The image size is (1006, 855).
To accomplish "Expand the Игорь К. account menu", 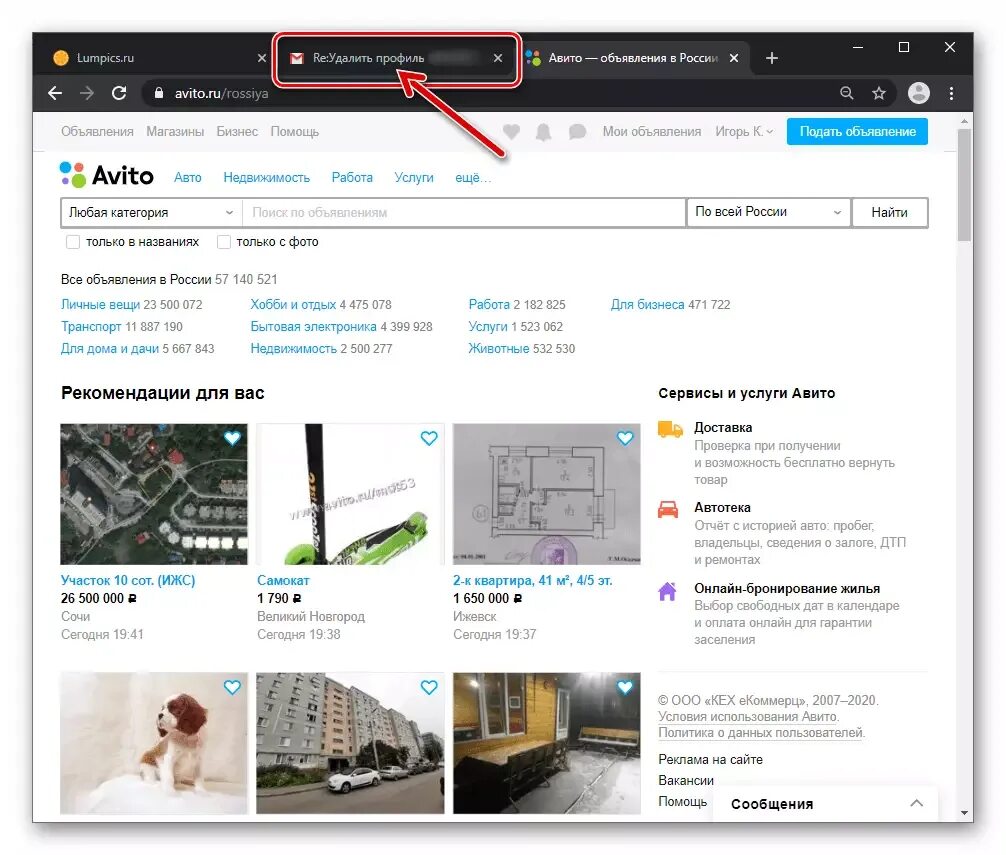I will pos(744,131).
